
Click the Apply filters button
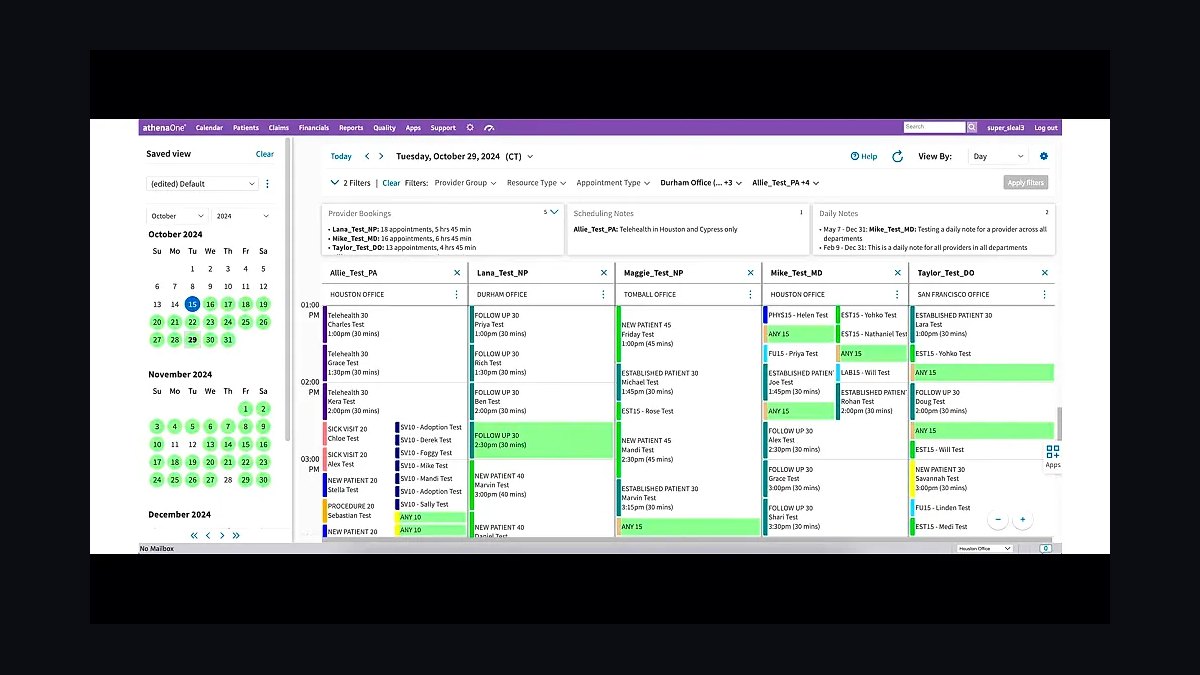pos(1025,183)
